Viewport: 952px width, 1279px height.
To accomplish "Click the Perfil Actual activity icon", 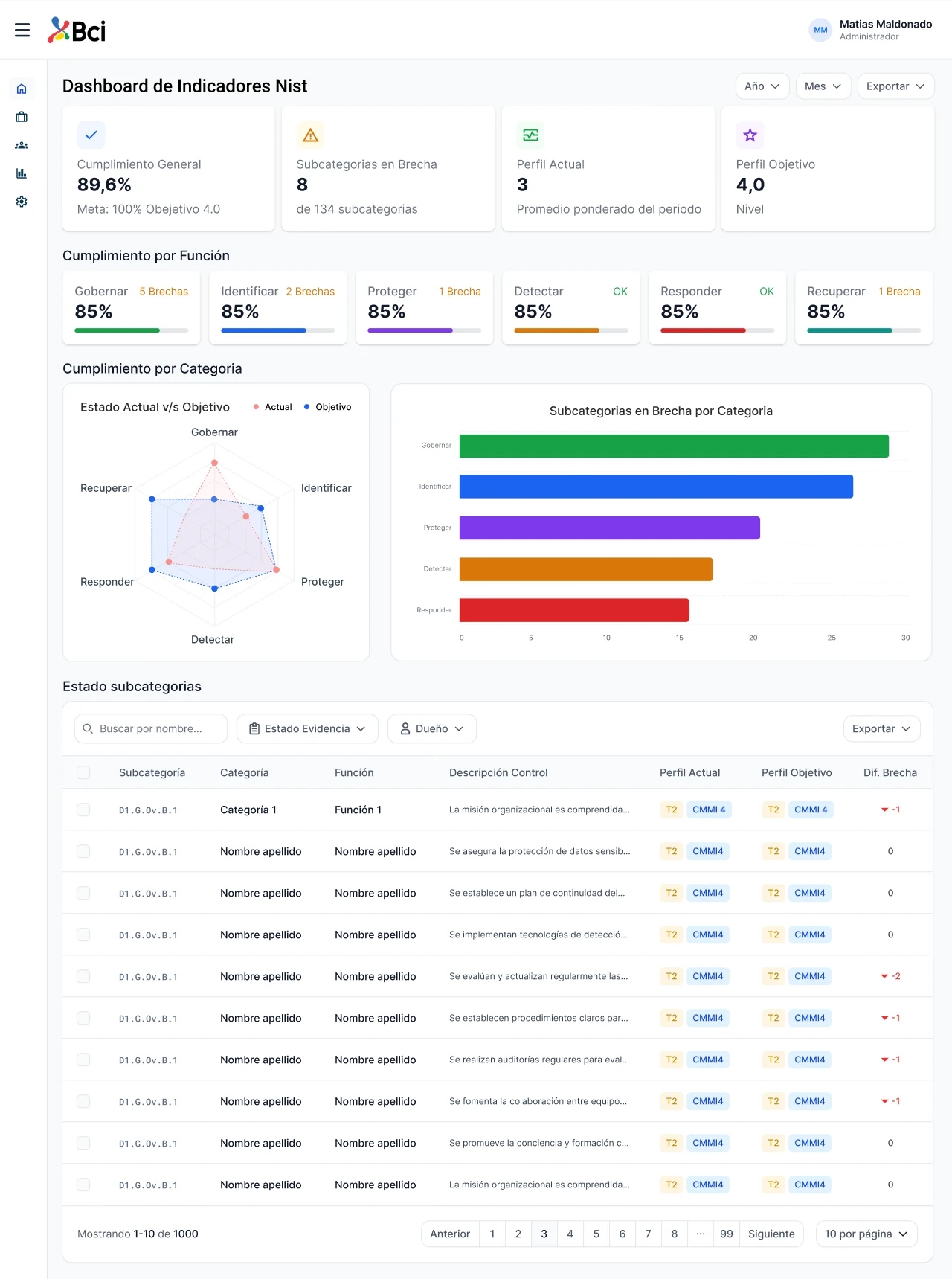I will point(531,135).
